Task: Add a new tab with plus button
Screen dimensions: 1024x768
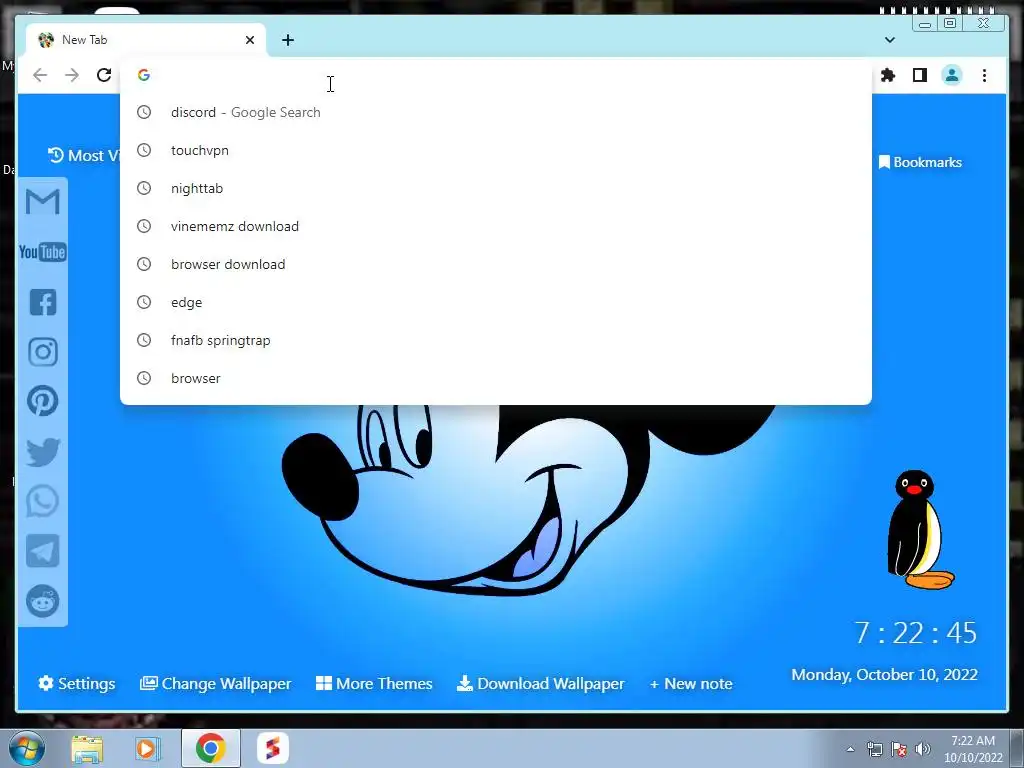Action: coord(288,40)
